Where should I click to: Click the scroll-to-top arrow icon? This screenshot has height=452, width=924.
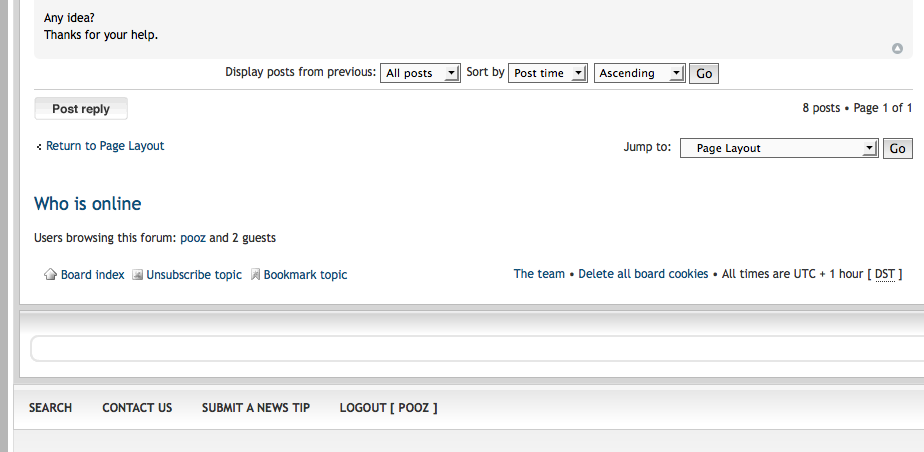897,48
